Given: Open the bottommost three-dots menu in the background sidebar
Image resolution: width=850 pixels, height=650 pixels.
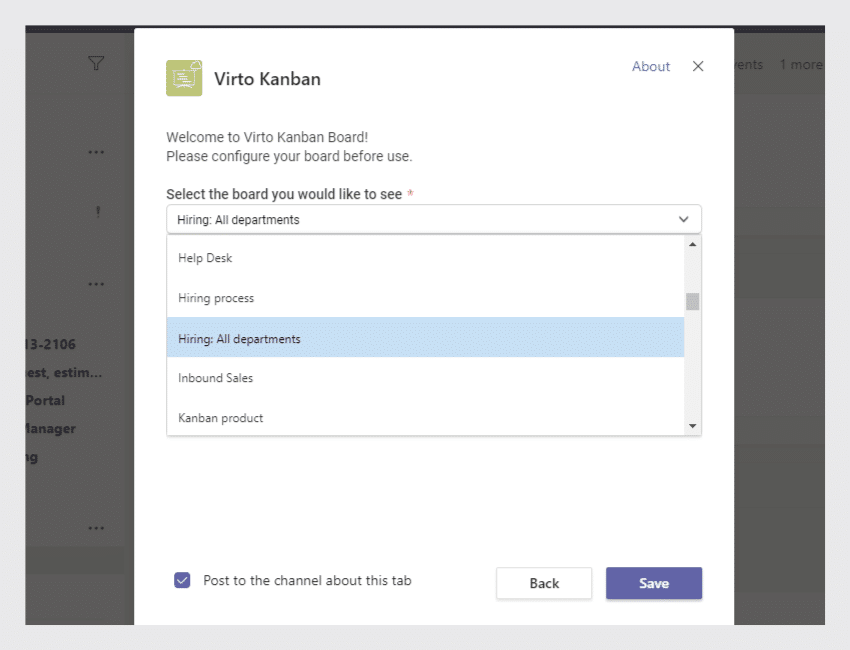Looking at the screenshot, I should tap(96, 528).
